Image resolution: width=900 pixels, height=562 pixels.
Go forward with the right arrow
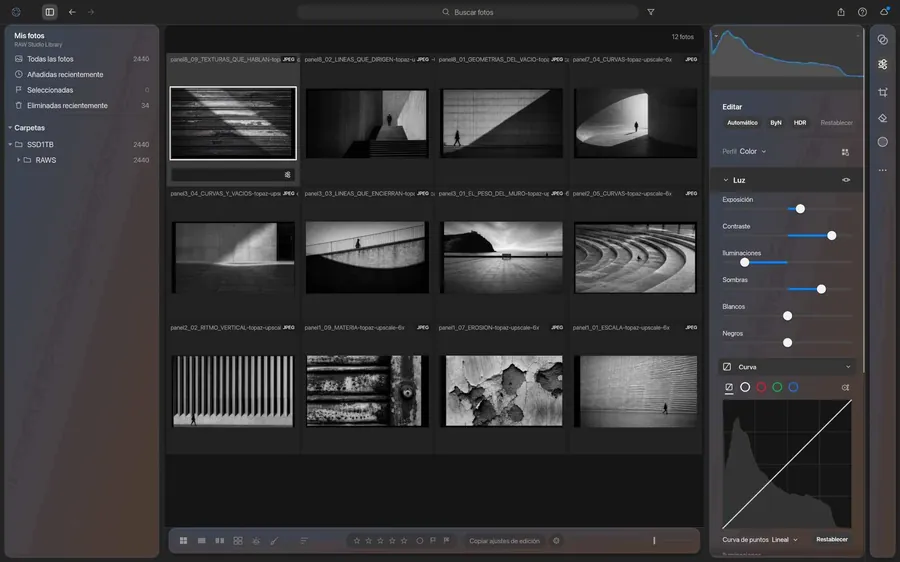click(91, 12)
